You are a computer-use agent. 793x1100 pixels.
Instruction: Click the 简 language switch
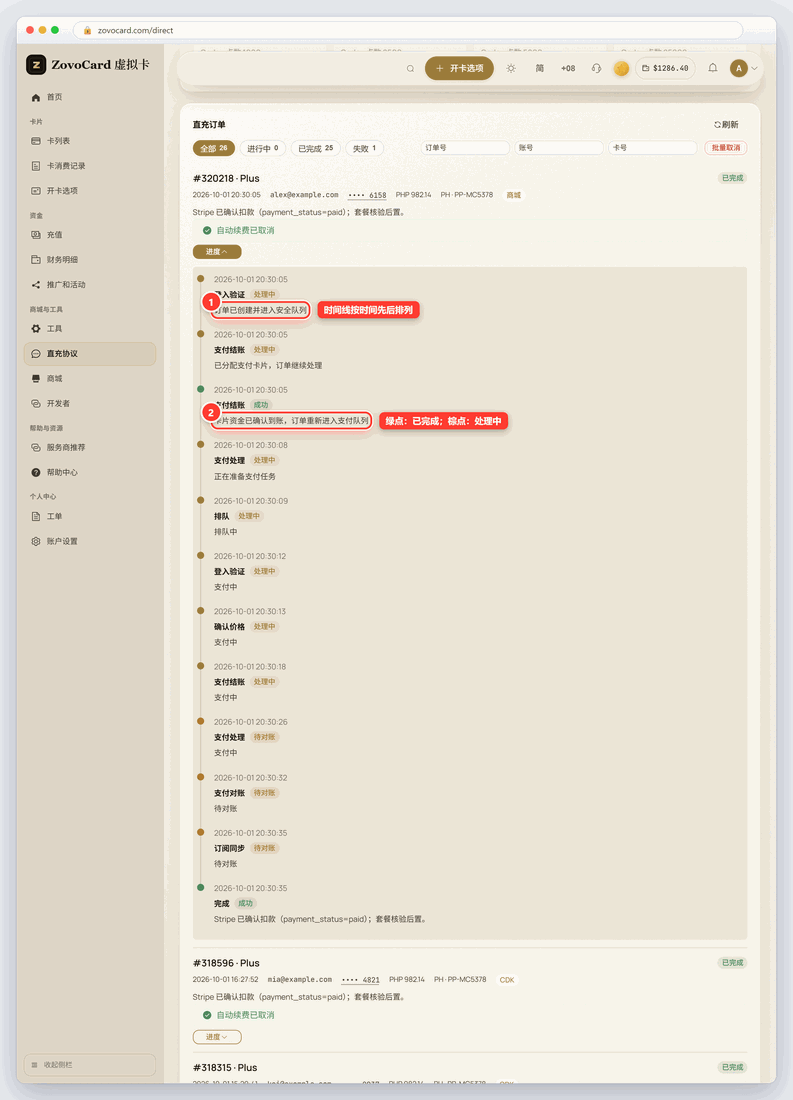click(x=540, y=68)
